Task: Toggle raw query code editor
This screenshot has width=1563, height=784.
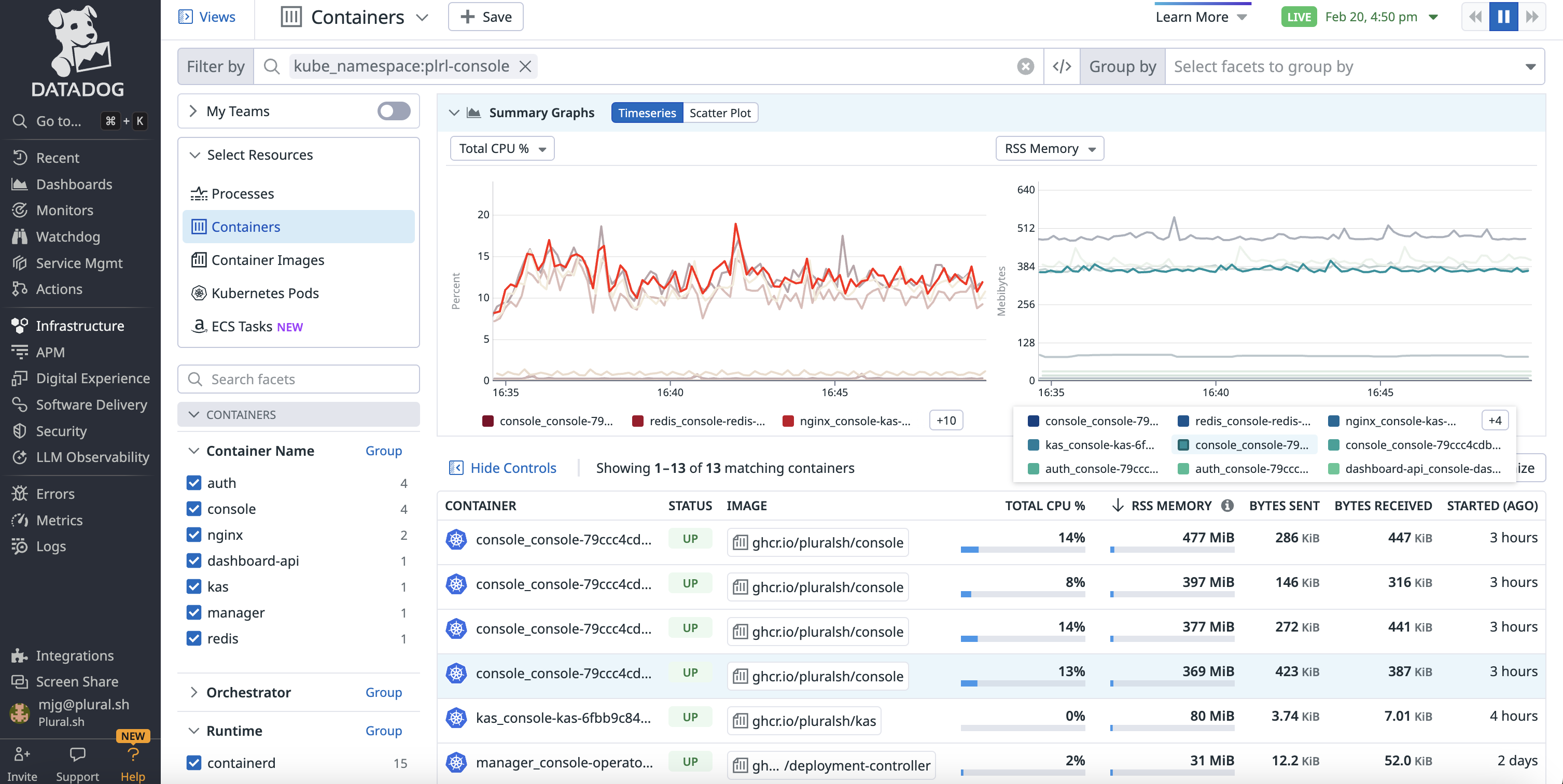Action: pos(1062,66)
